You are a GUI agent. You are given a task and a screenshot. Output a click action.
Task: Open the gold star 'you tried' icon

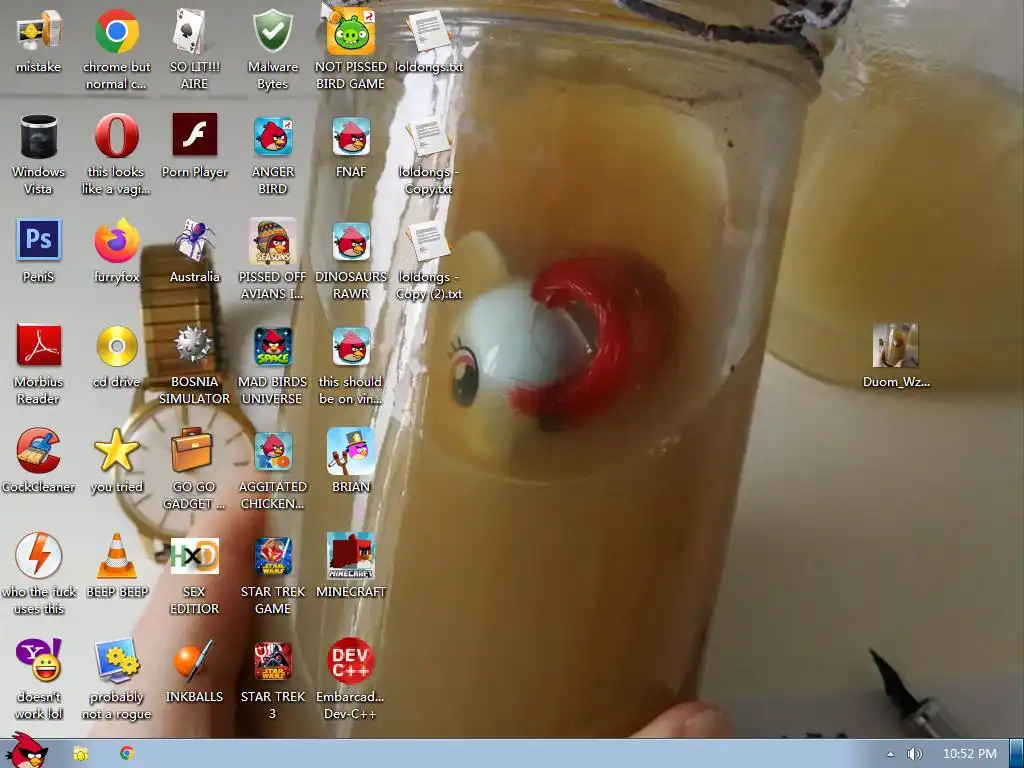pos(116,451)
